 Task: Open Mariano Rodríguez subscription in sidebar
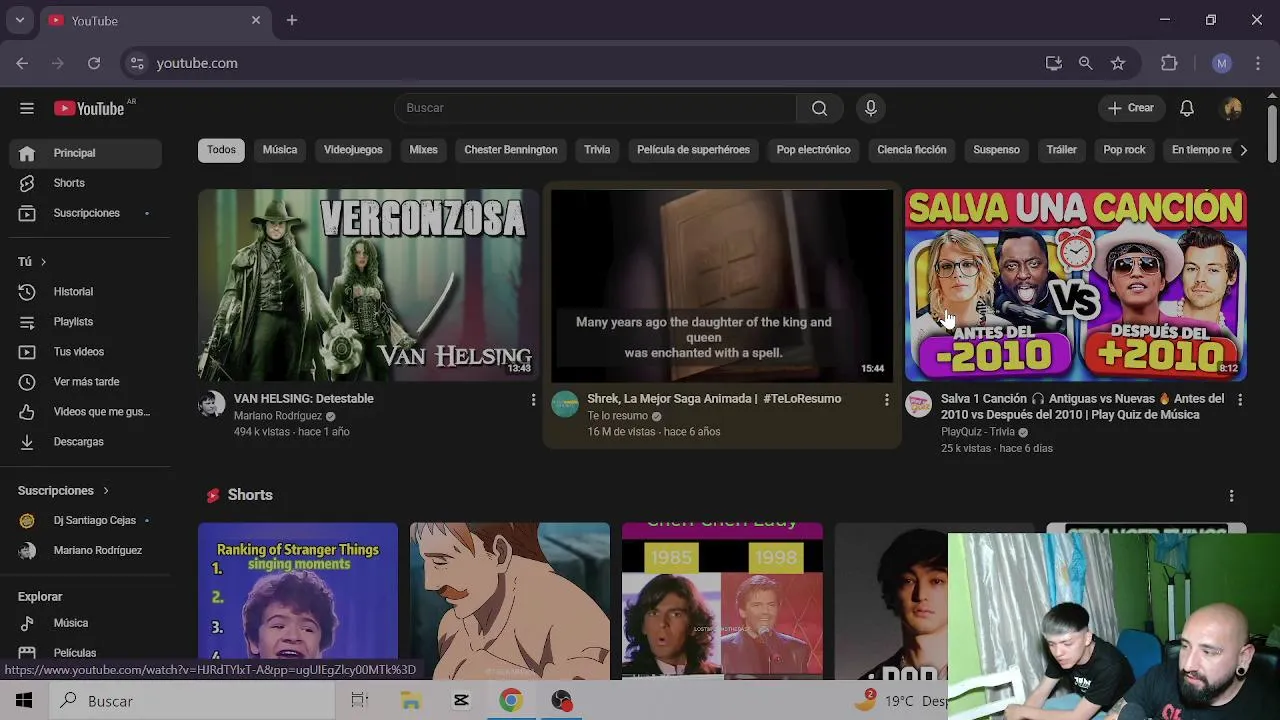(85, 551)
